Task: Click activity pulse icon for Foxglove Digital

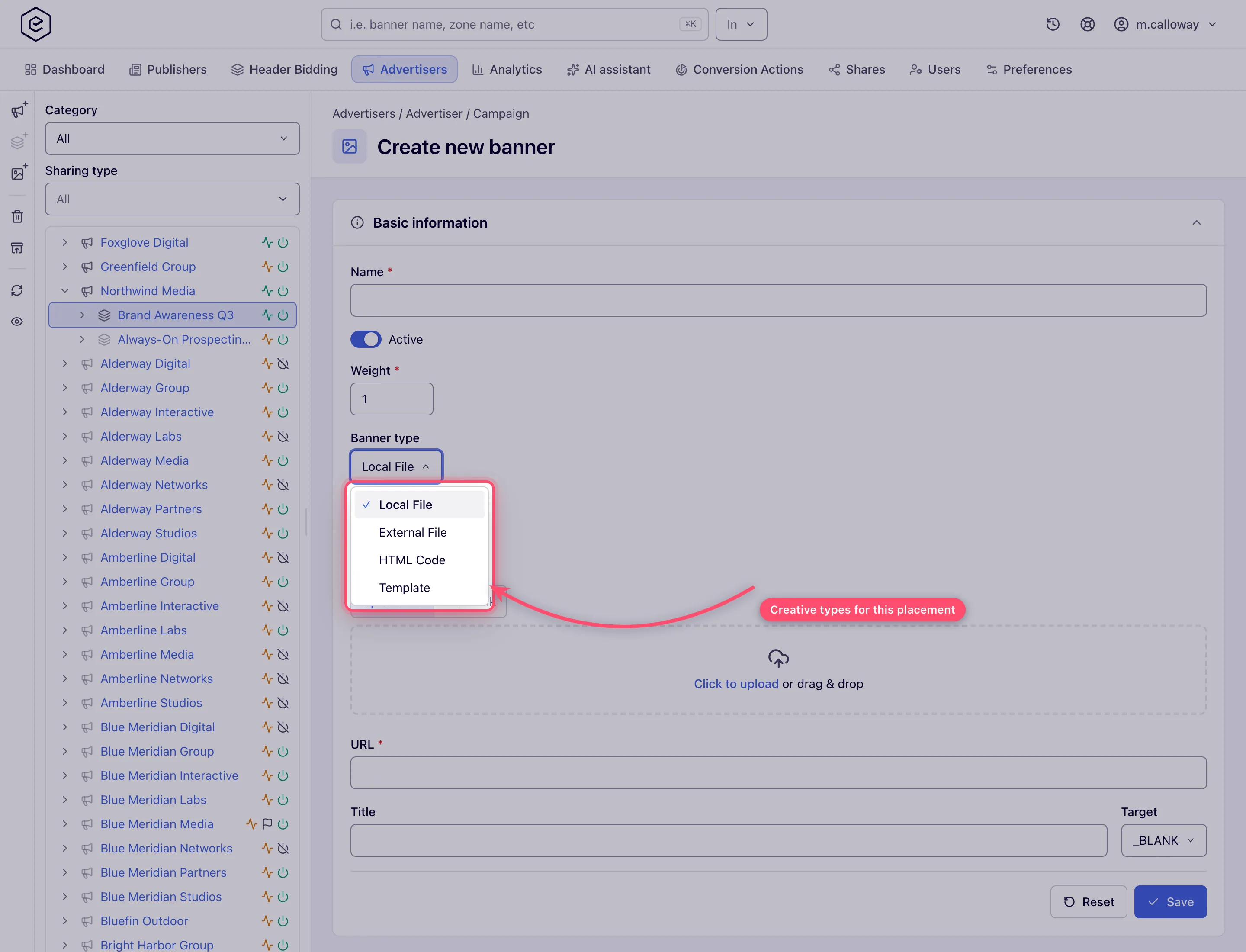Action: 267,242
